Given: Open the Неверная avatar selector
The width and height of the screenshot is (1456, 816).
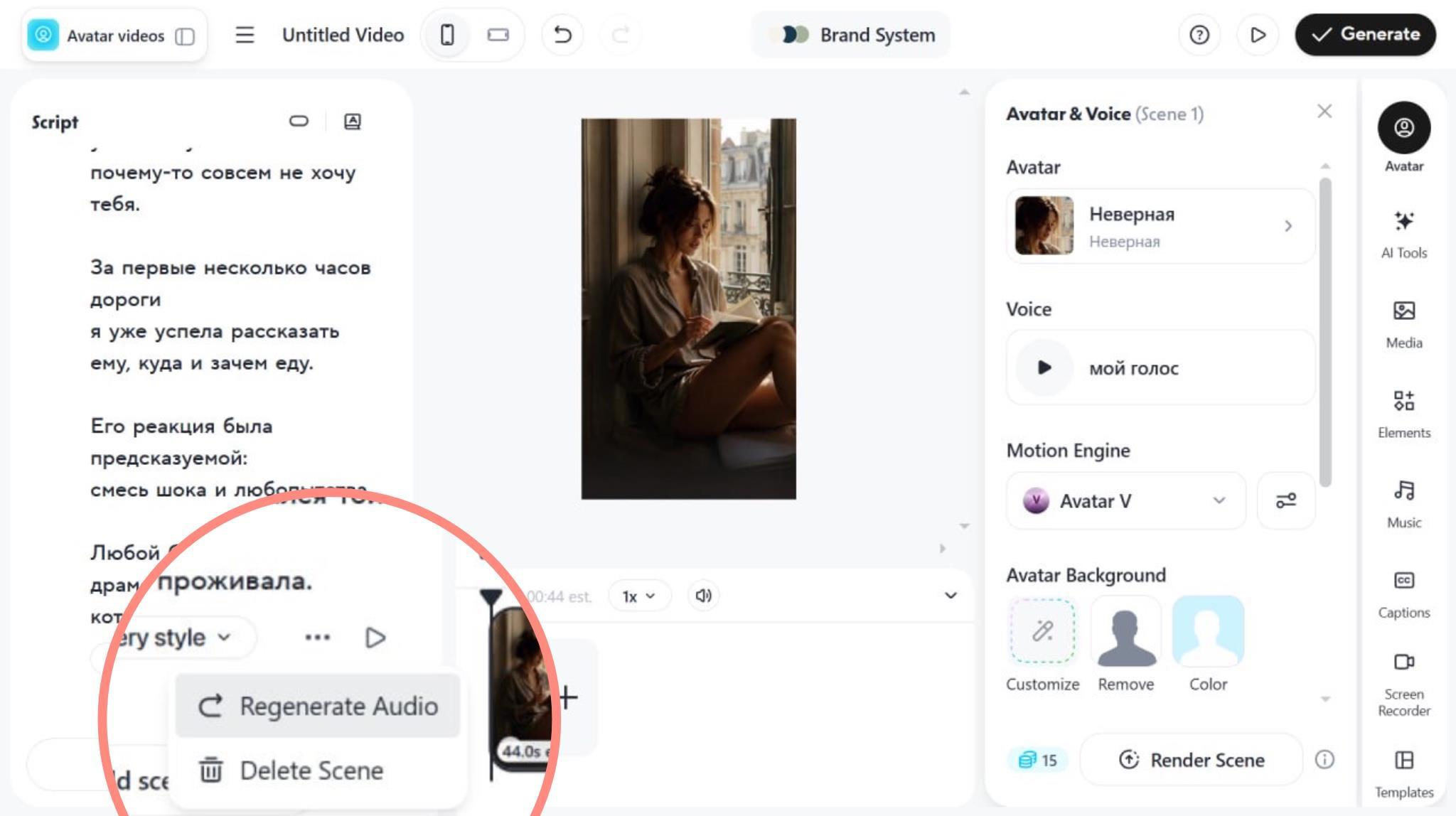Looking at the screenshot, I should [1160, 226].
